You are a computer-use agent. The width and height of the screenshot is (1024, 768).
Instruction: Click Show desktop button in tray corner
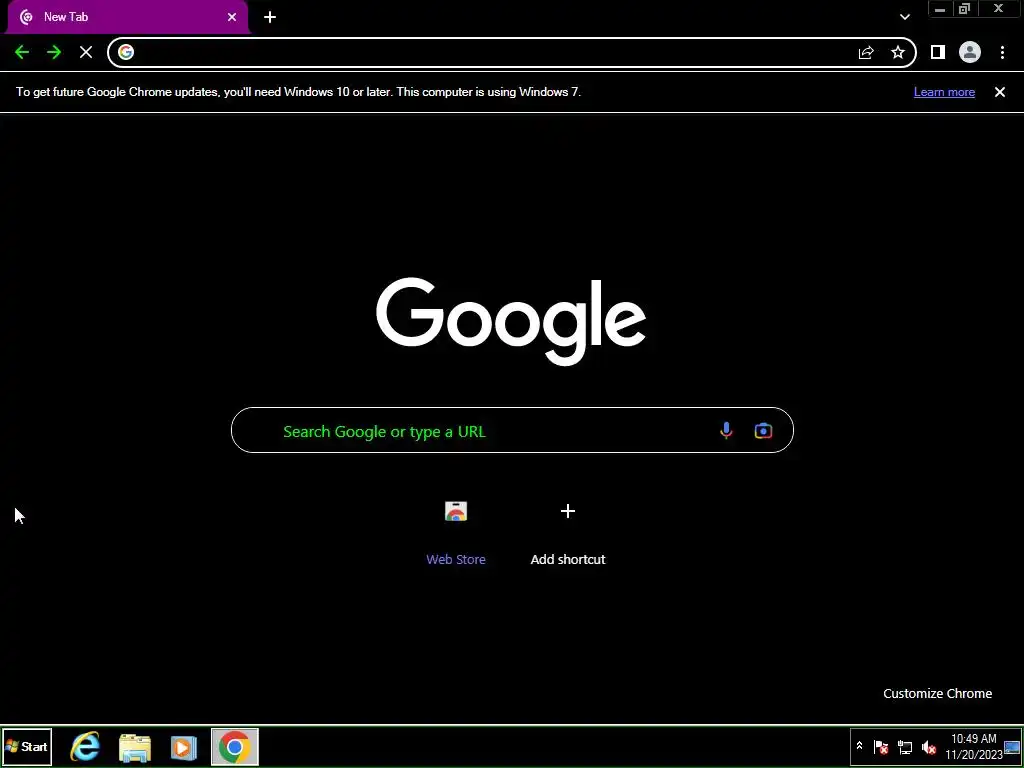click(1013, 746)
